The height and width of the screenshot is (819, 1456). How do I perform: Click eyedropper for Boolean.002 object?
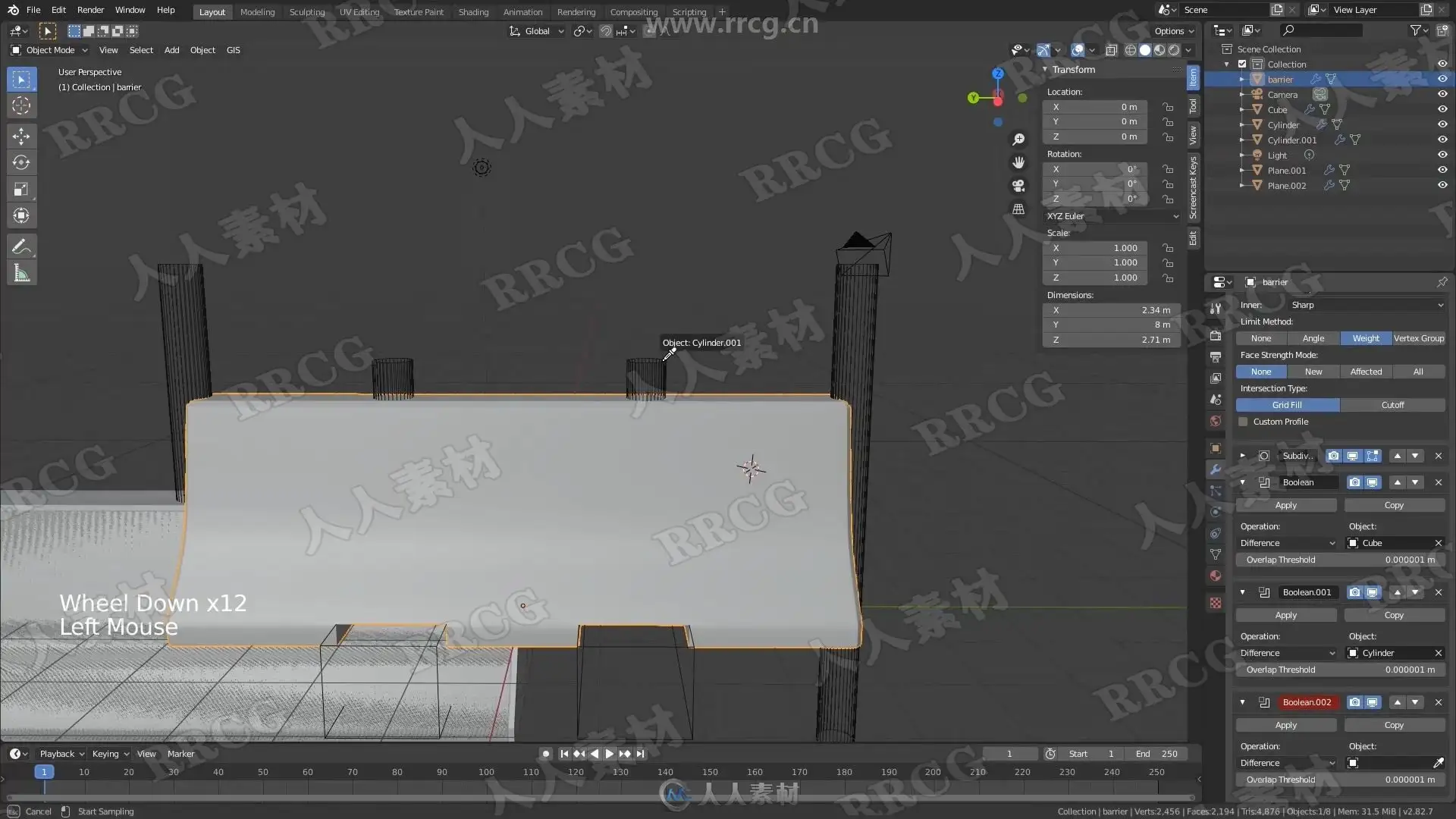click(x=1438, y=763)
